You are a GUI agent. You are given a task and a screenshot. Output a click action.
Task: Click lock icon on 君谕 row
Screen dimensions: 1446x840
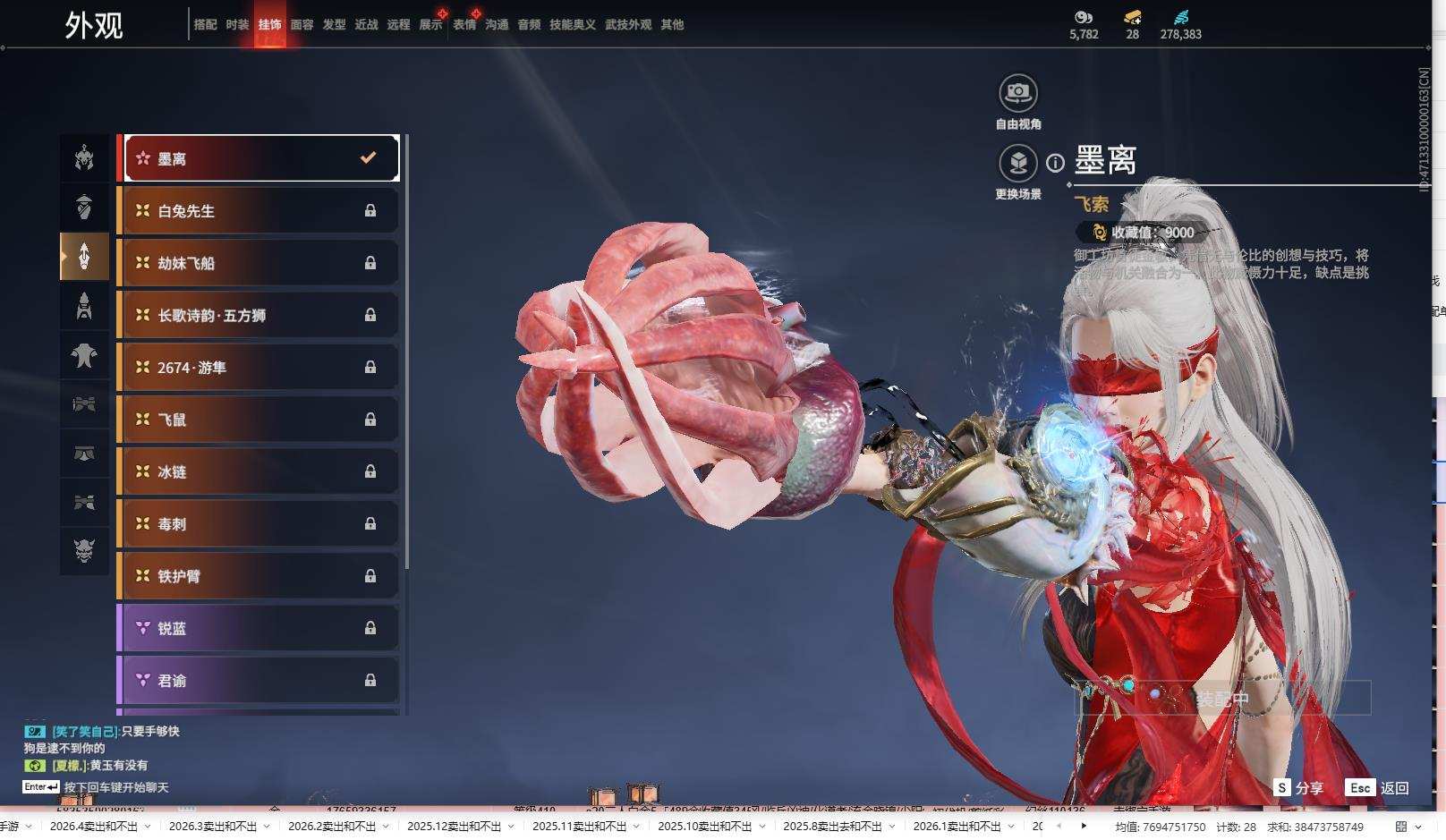click(370, 681)
